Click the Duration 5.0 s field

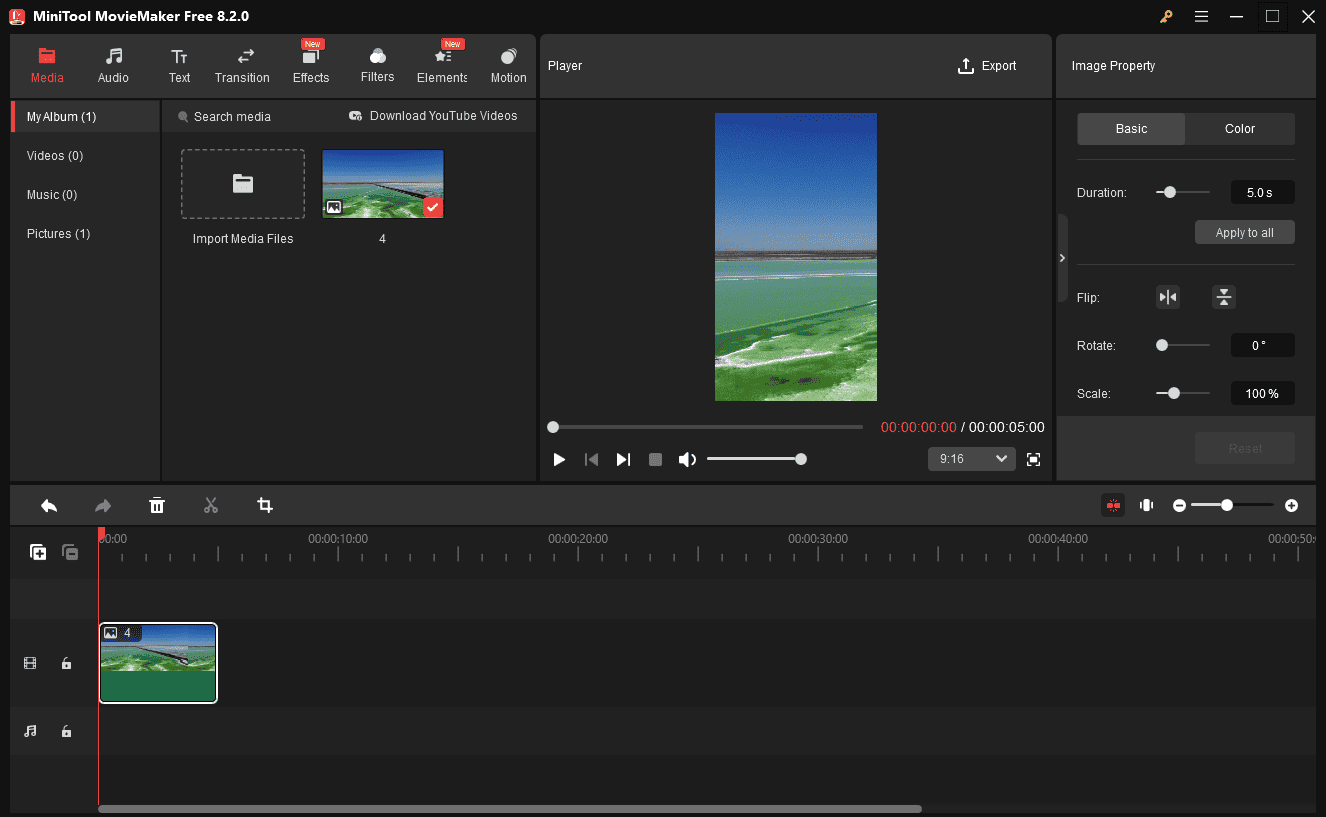tap(1263, 192)
